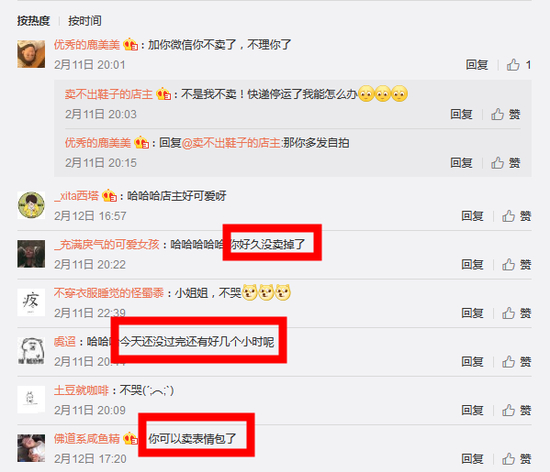The width and height of the screenshot is (550, 472).
Task: Thumbs-up the 小姐姐，不哭 comment
Action: coord(516,313)
